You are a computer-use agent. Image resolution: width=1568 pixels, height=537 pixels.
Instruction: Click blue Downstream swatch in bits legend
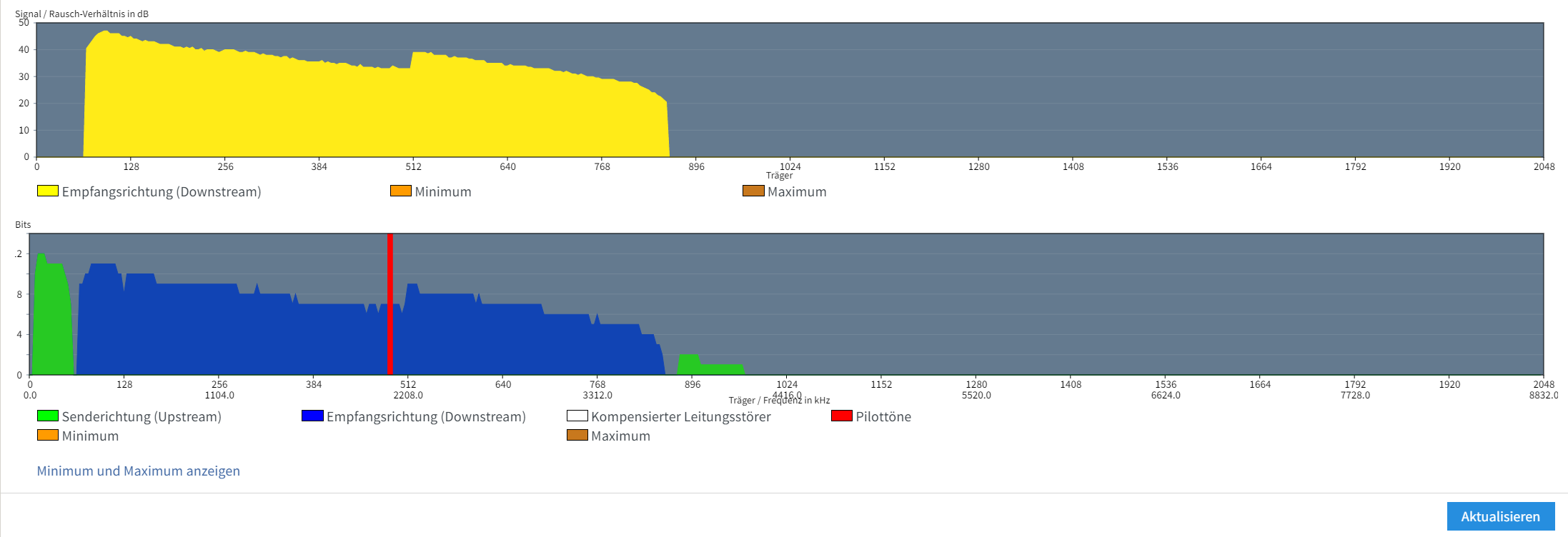click(x=312, y=416)
